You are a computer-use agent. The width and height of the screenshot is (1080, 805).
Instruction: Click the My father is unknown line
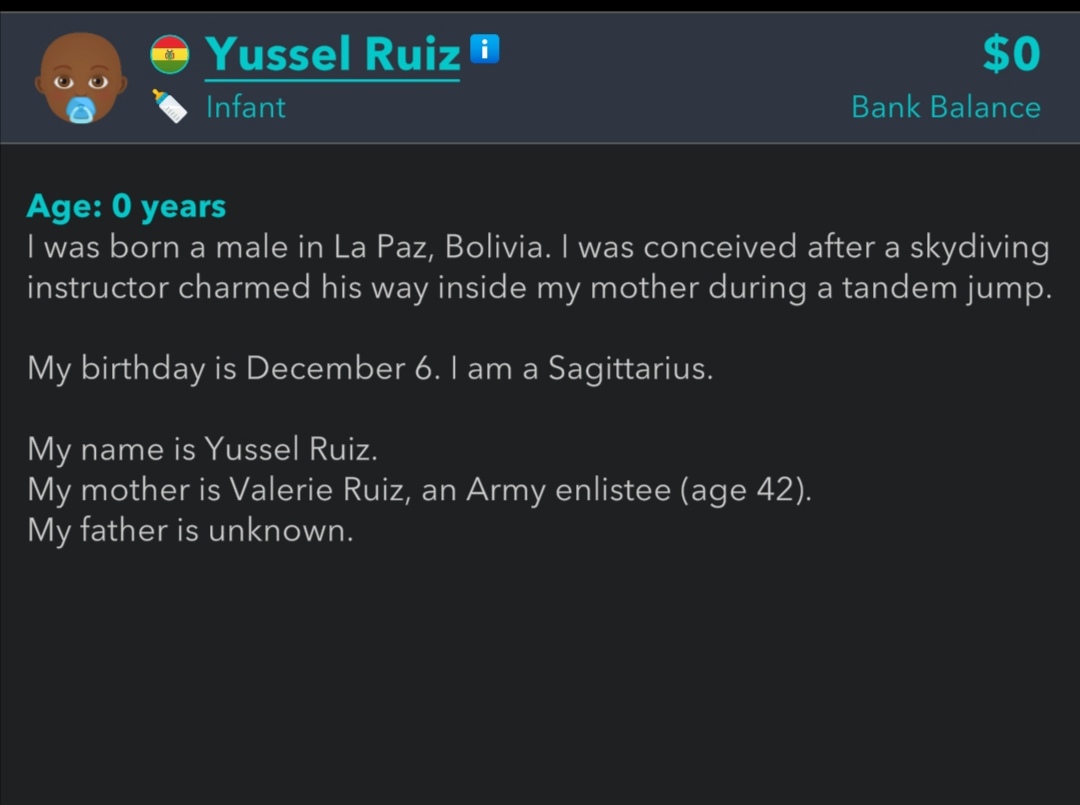(190, 530)
